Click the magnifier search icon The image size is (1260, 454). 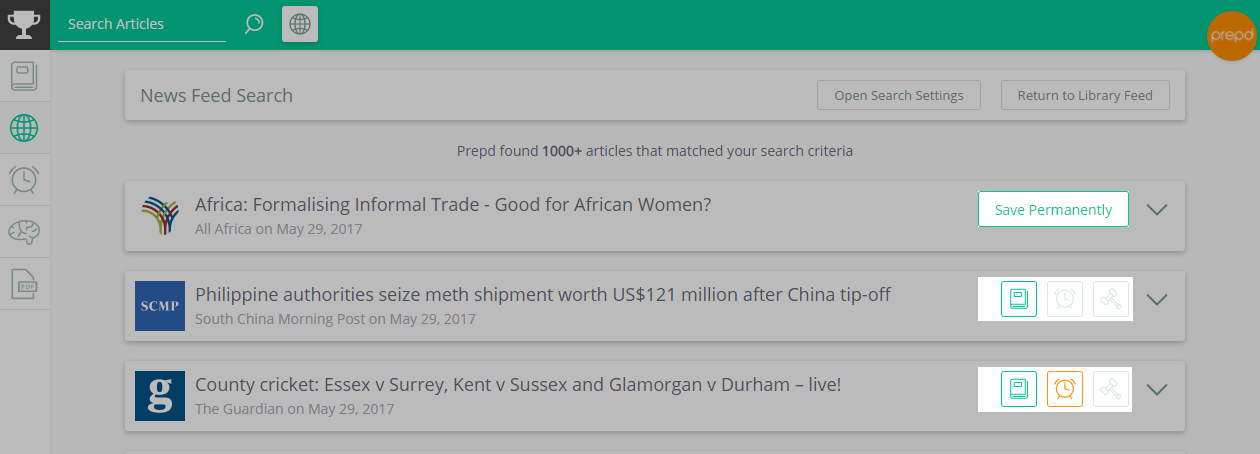point(254,23)
